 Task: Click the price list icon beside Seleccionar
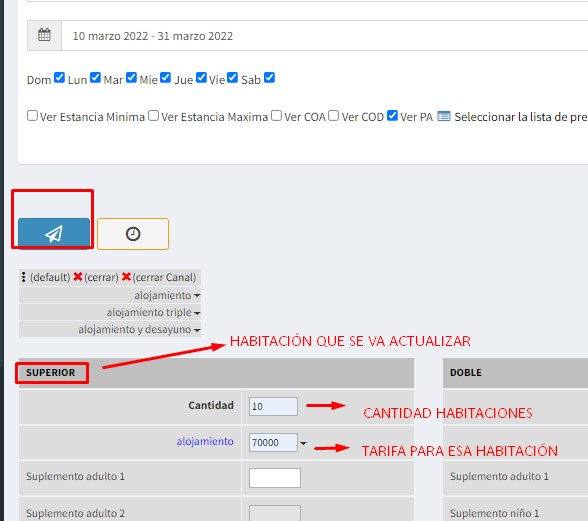[x=444, y=116]
